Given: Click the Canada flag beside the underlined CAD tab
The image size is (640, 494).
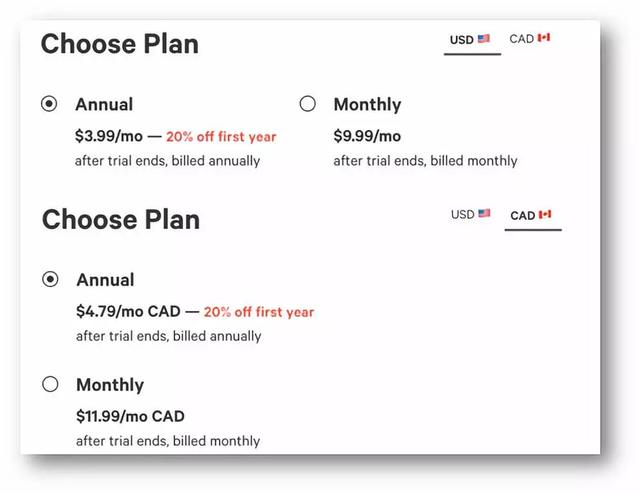Looking at the screenshot, I should pyautogui.click(x=545, y=215).
